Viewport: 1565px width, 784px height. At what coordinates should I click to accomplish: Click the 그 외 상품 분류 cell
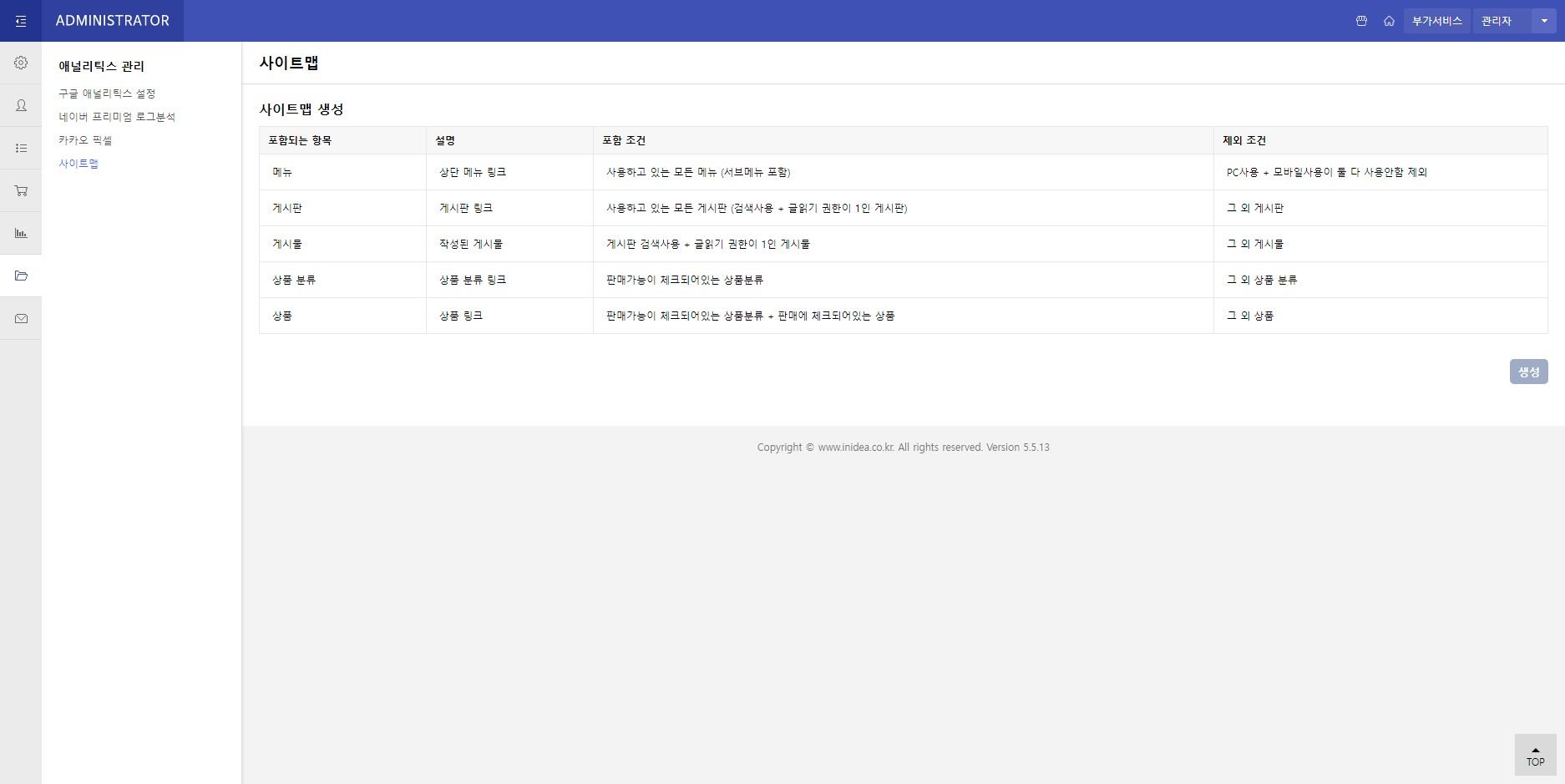tap(1380, 280)
